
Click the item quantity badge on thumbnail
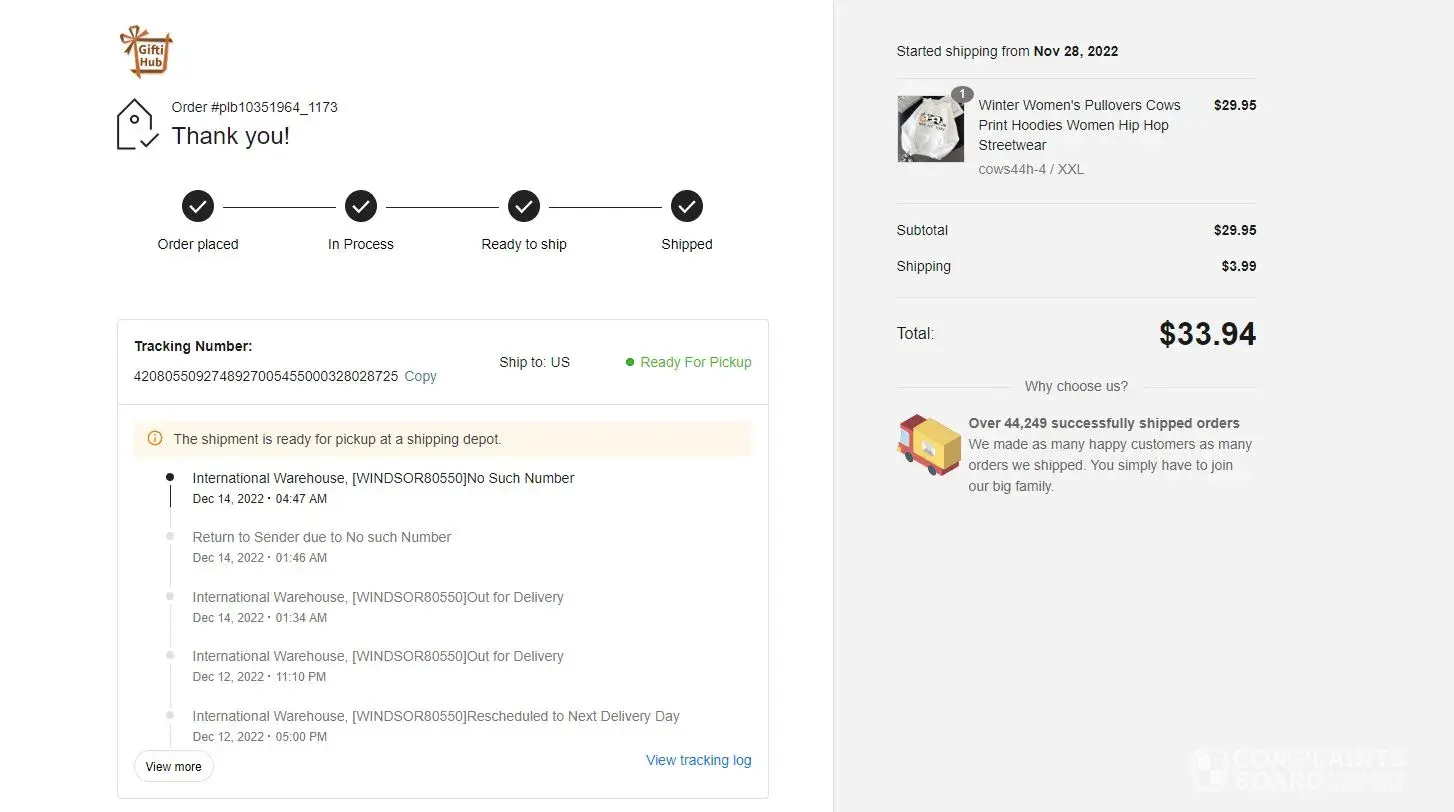pos(962,95)
